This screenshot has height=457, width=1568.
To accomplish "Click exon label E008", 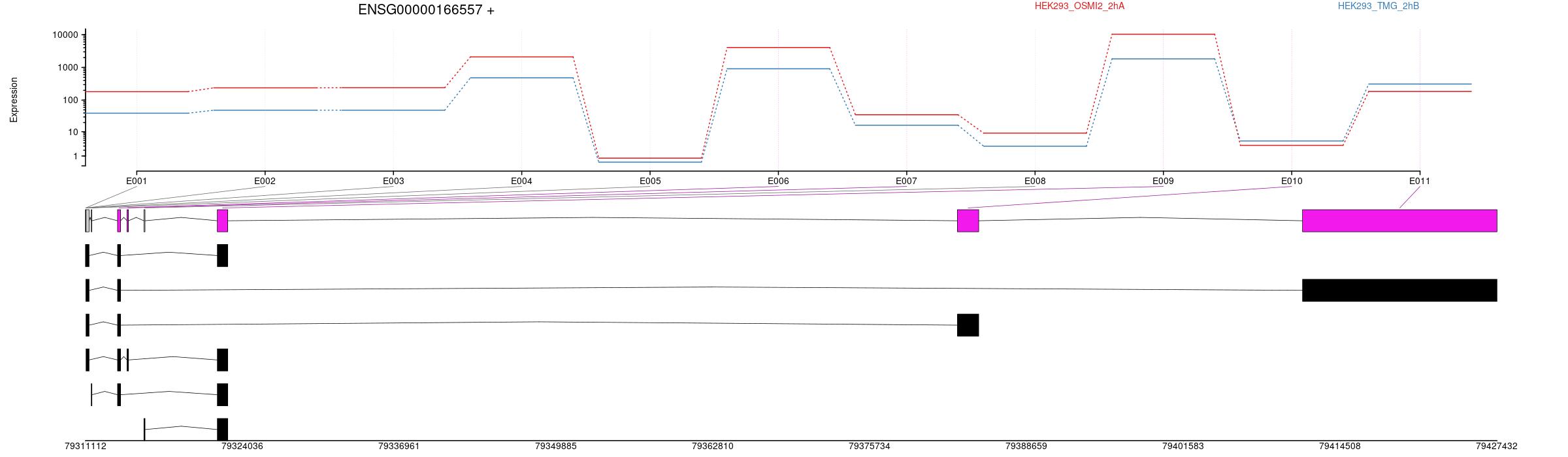I will pos(1035,181).
